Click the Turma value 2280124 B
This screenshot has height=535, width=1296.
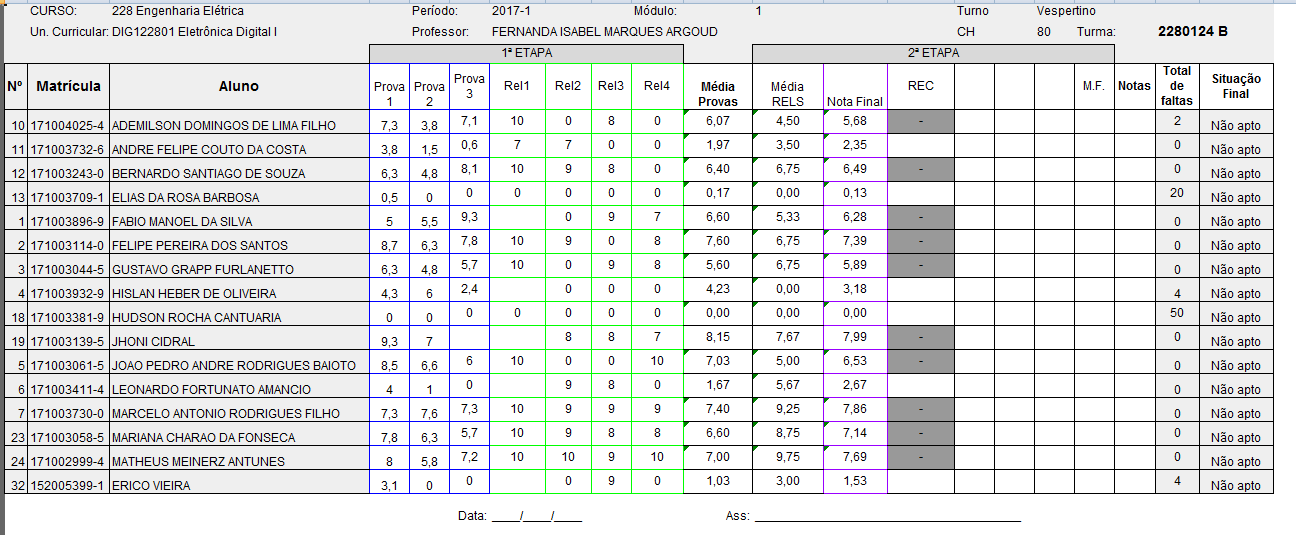1192,32
